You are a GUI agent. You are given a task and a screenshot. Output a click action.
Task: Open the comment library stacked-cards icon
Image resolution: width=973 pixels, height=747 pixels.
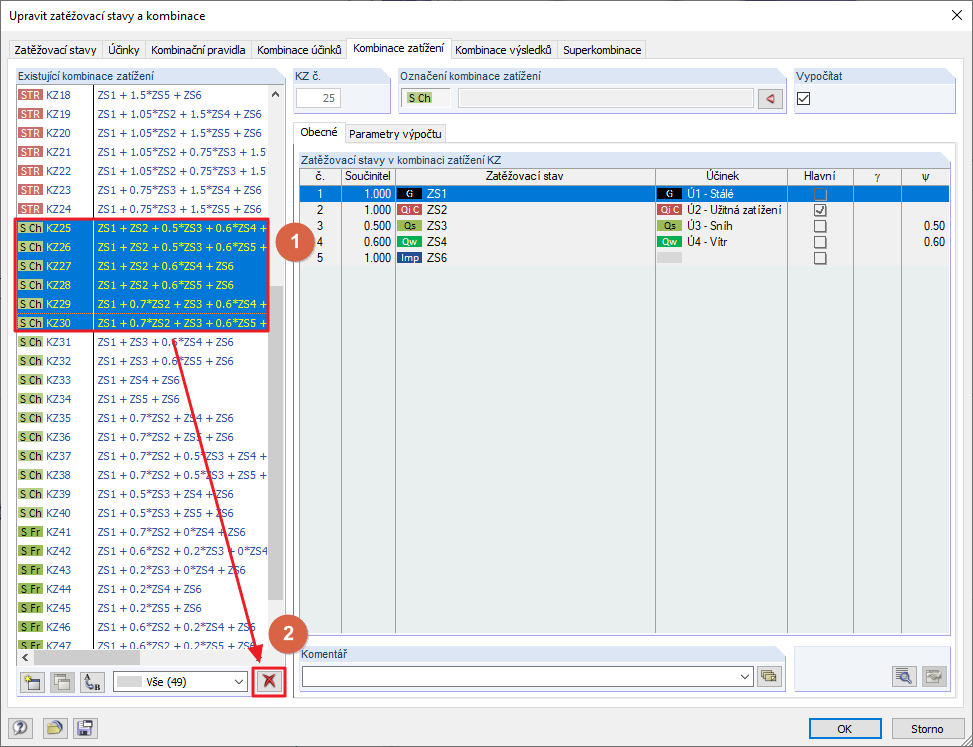click(x=769, y=676)
